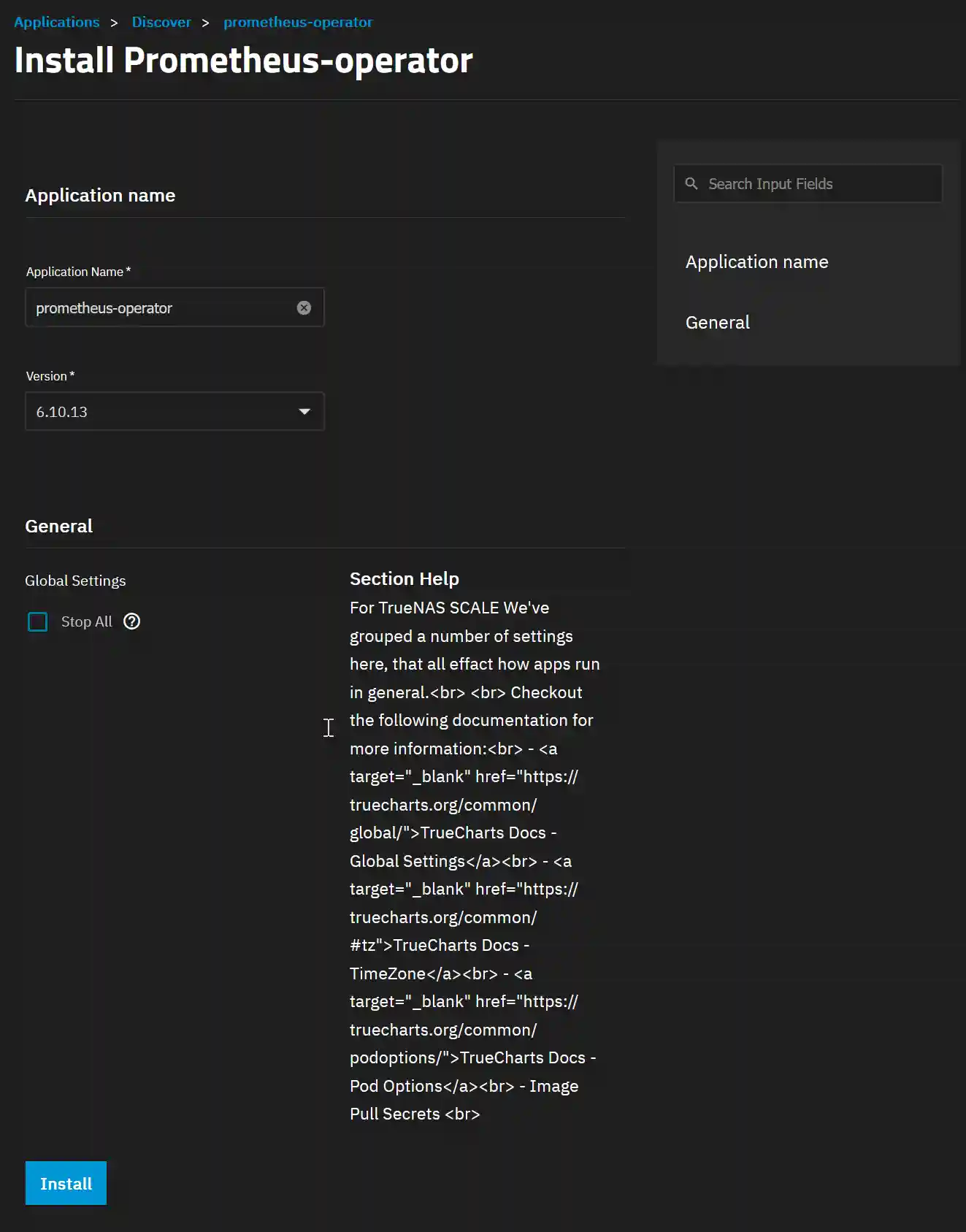Click the Stop All label text
The width and height of the screenshot is (966, 1232).
pyautogui.click(x=87, y=621)
